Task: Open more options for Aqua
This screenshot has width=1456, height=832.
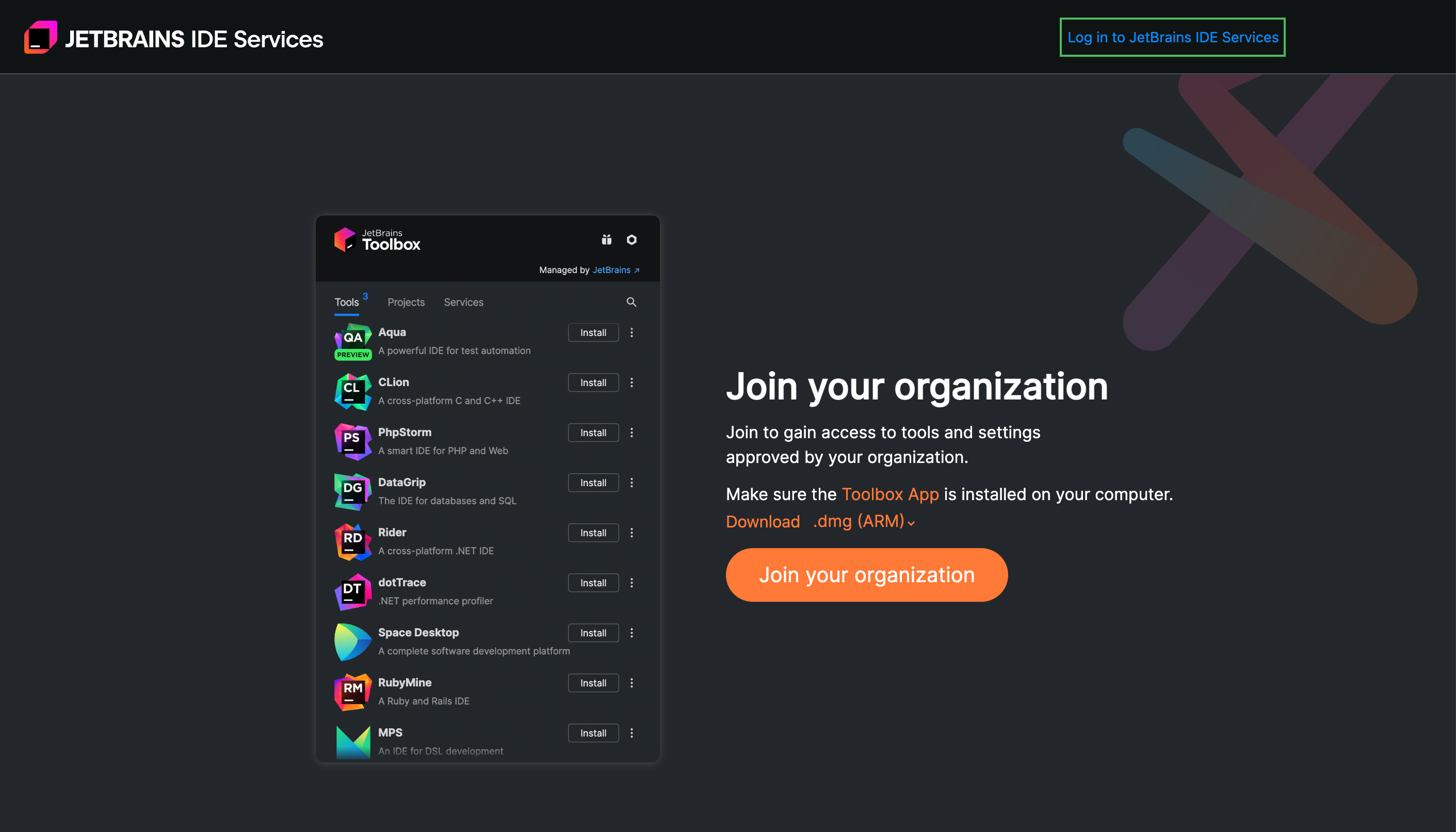Action: point(632,332)
